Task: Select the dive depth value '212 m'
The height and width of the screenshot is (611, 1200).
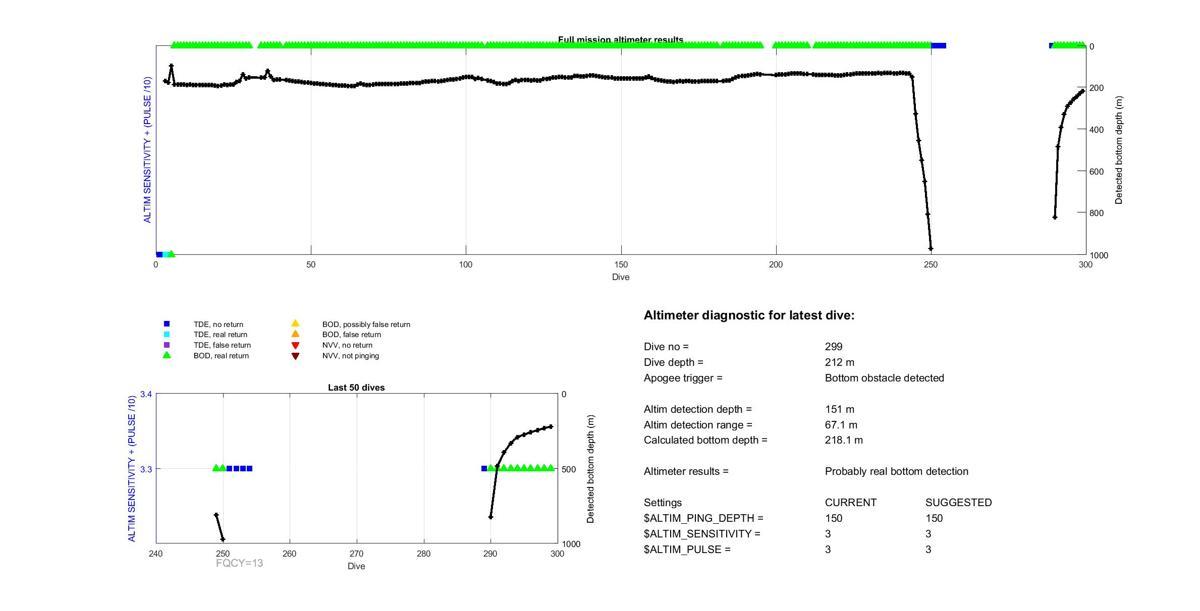Action: click(840, 362)
